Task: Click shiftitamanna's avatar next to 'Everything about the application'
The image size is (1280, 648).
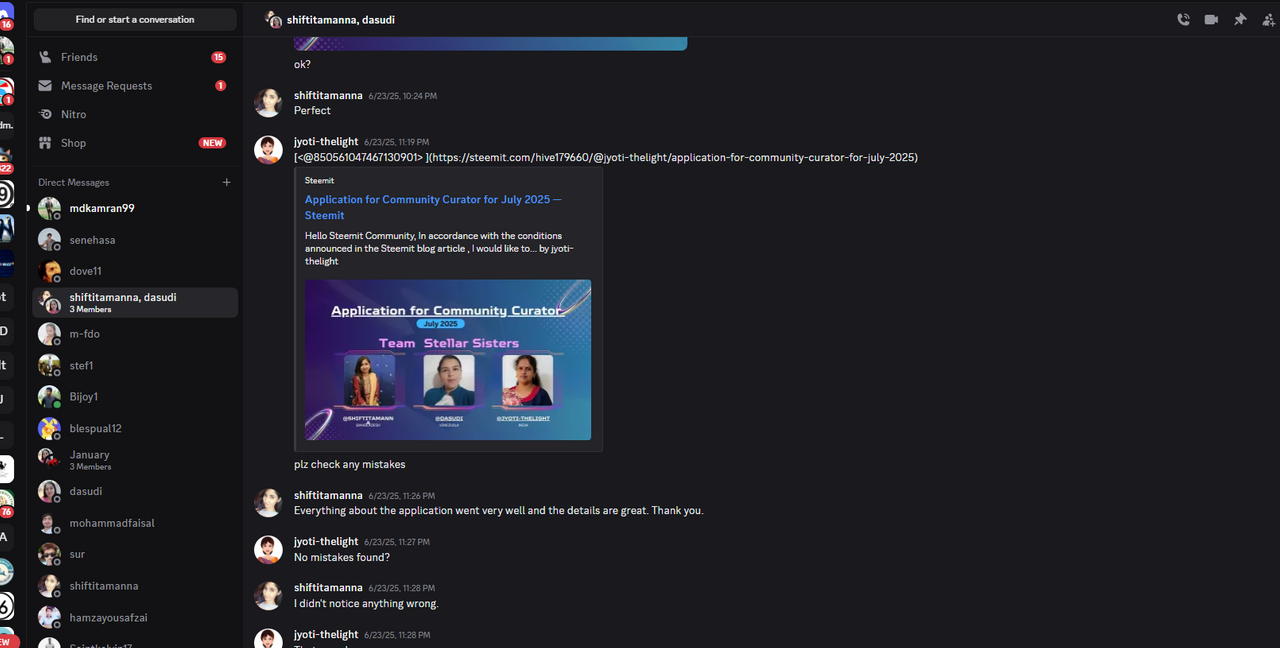Action: point(268,503)
